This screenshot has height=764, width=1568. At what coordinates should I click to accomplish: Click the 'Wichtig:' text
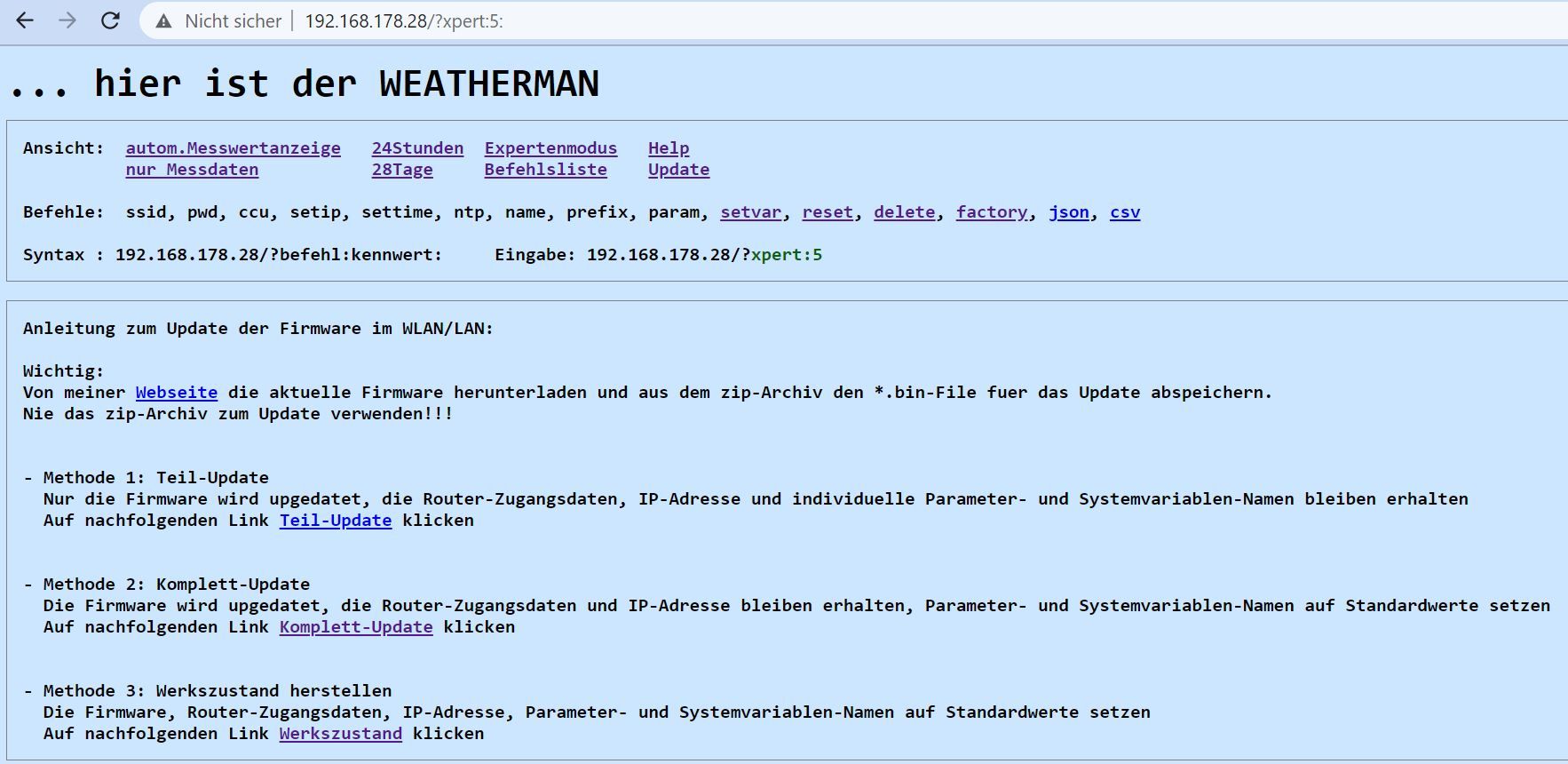coord(63,371)
